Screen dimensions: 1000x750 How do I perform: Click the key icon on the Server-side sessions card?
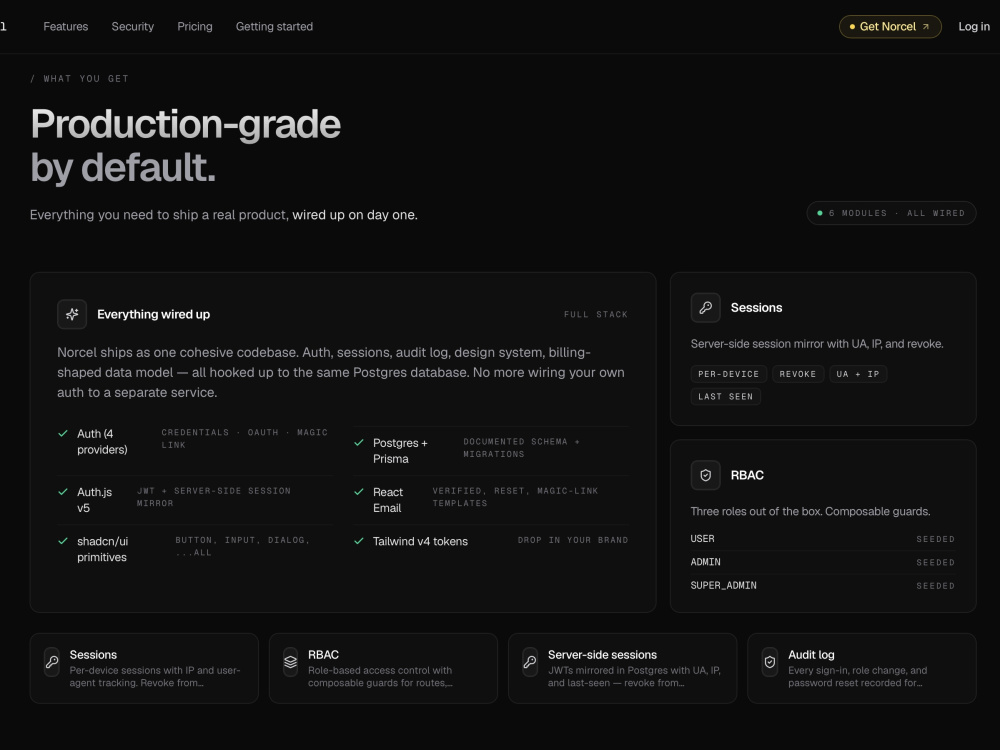coord(530,662)
